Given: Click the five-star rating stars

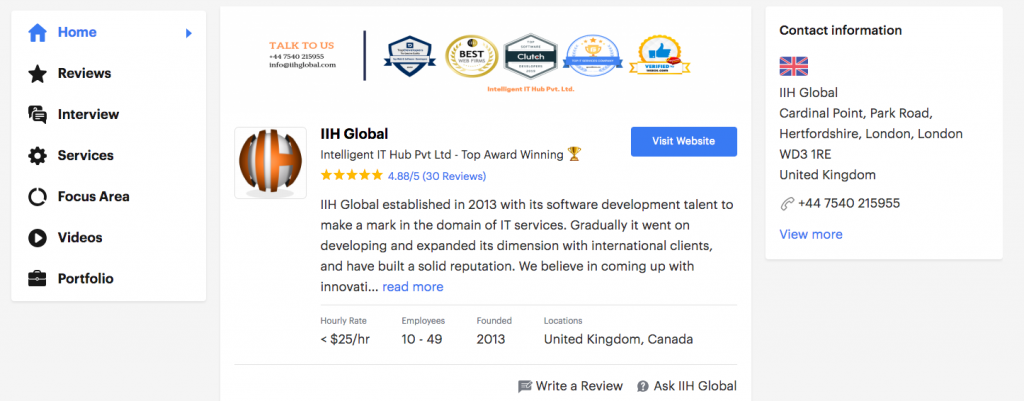Looking at the screenshot, I should click(x=352, y=175).
